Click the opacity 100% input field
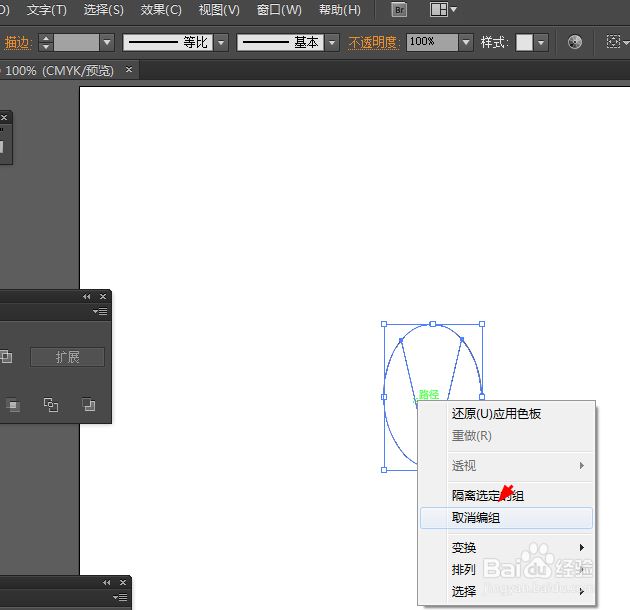630x610 pixels. coord(432,42)
